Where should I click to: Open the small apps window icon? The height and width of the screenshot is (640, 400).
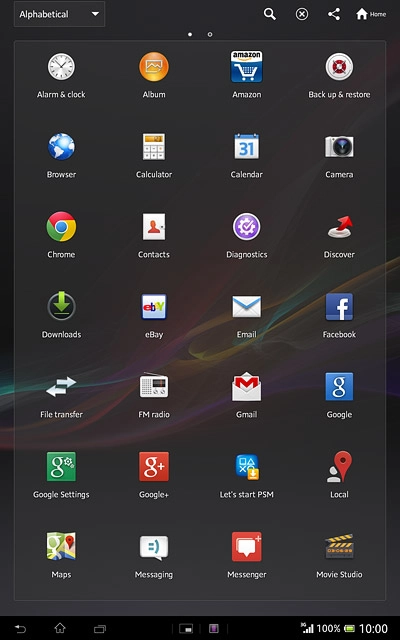coord(186,629)
